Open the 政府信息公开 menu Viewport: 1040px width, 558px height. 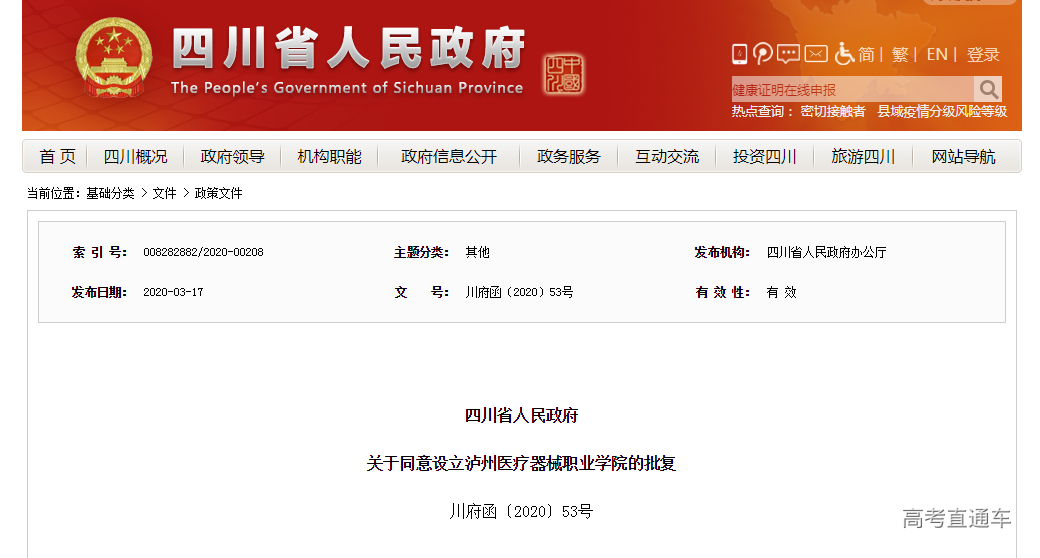449,157
